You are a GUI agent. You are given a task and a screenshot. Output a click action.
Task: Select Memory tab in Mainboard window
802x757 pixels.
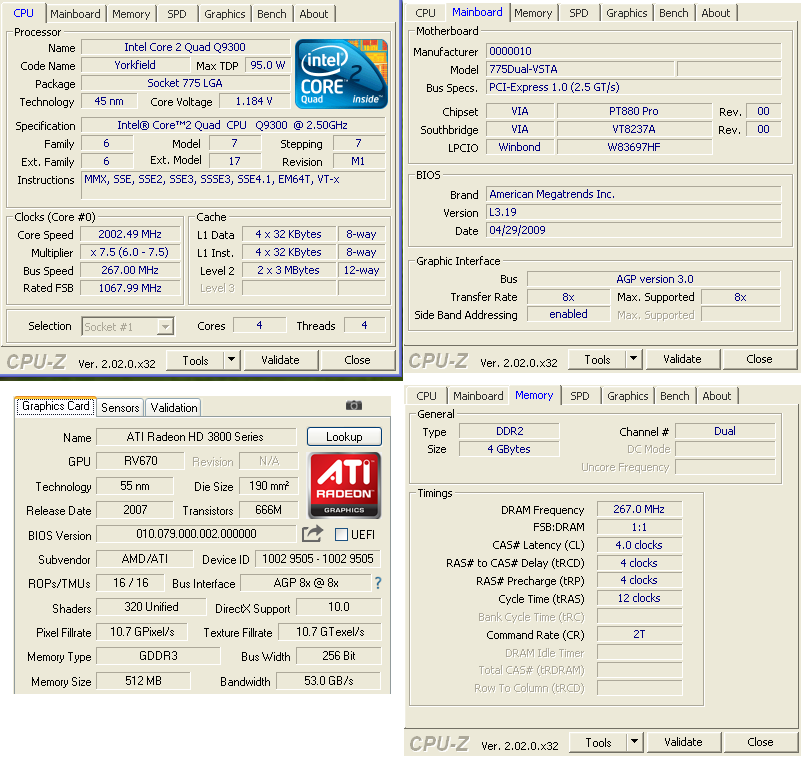(x=533, y=13)
